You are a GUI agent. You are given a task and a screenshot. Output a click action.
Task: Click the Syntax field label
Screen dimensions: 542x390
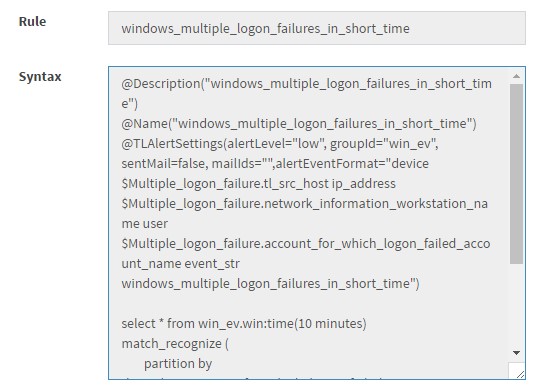pos(40,76)
